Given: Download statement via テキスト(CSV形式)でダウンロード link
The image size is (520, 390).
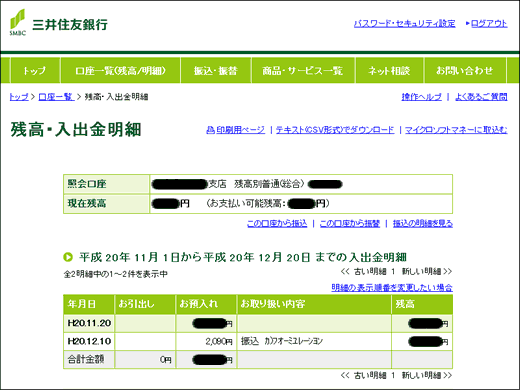Looking at the screenshot, I should coord(335,130).
